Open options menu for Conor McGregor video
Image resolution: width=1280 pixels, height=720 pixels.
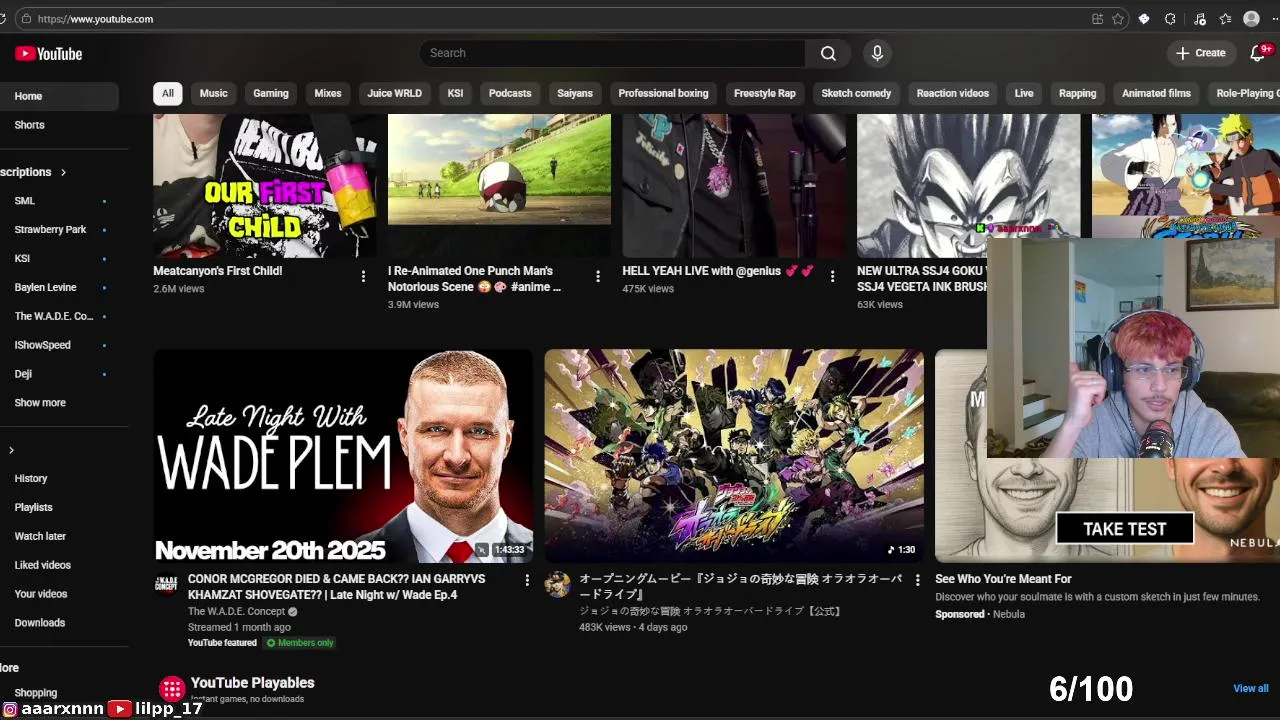527,580
